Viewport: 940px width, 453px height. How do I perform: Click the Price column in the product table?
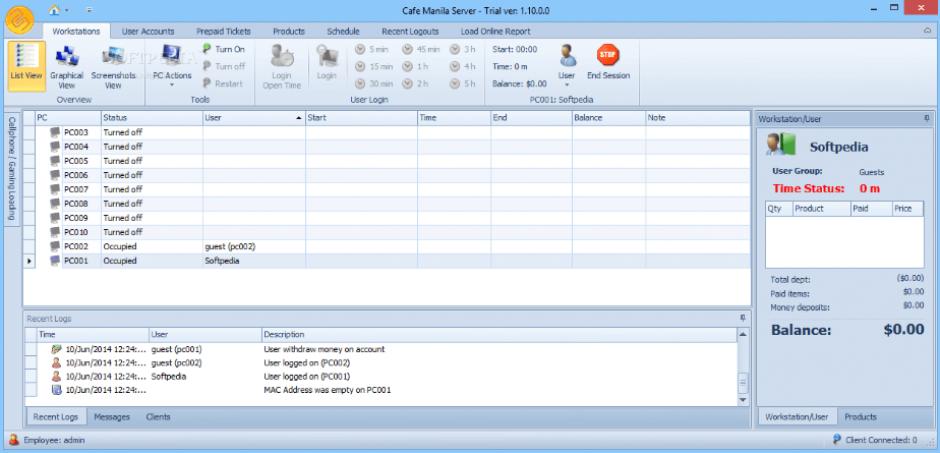(908, 209)
